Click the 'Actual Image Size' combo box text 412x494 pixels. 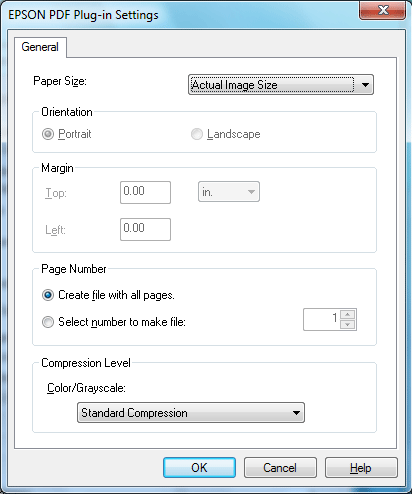click(234, 85)
